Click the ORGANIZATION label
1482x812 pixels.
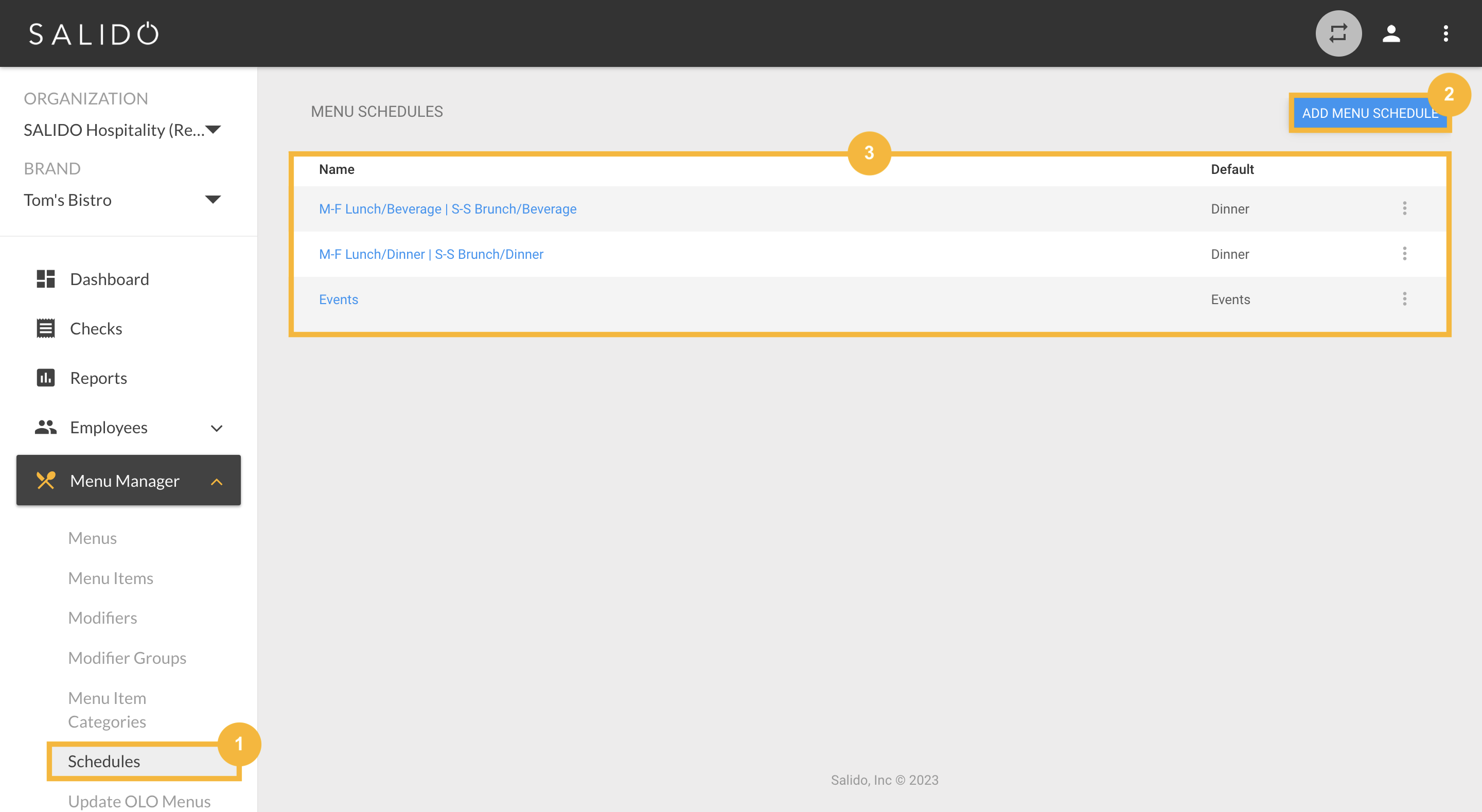pos(86,98)
